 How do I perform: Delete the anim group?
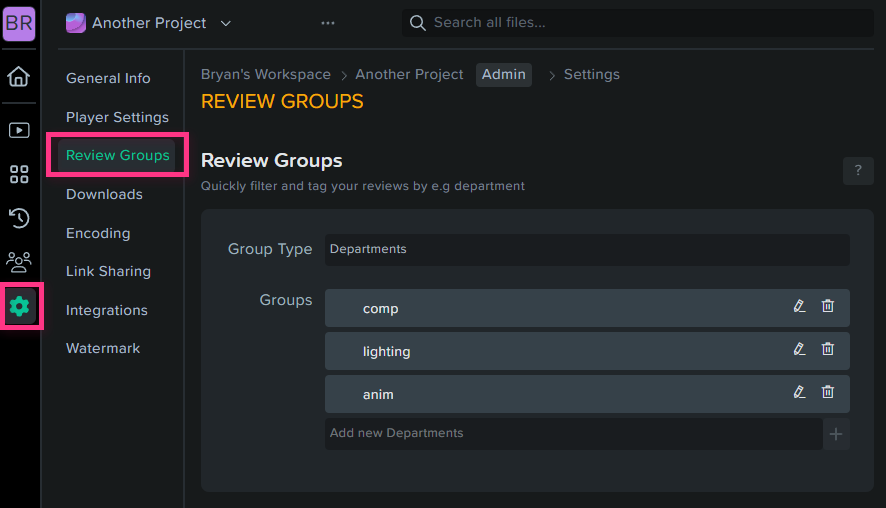828,392
